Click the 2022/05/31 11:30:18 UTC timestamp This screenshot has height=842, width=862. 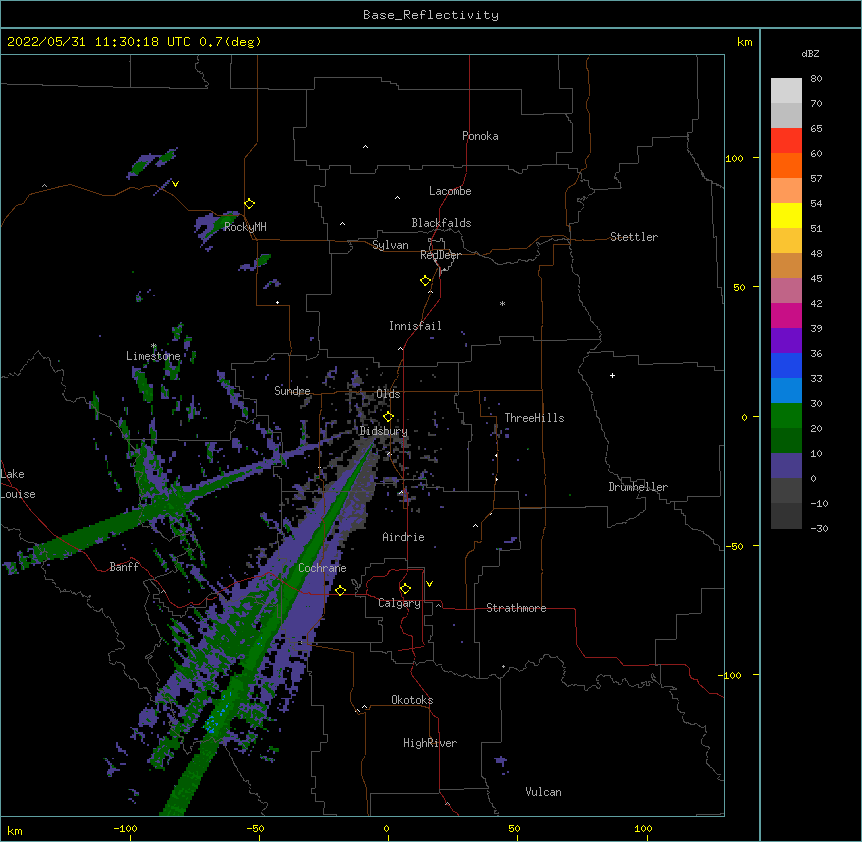(x=99, y=42)
